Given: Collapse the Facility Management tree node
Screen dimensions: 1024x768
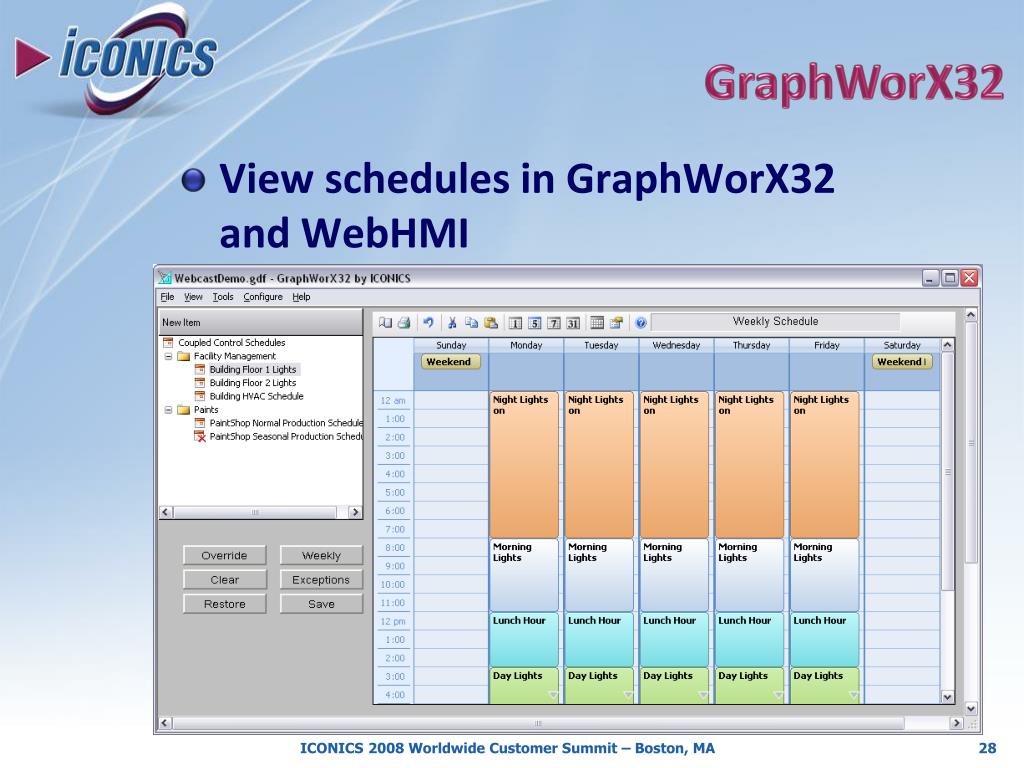Looking at the screenshot, I should [x=168, y=357].
